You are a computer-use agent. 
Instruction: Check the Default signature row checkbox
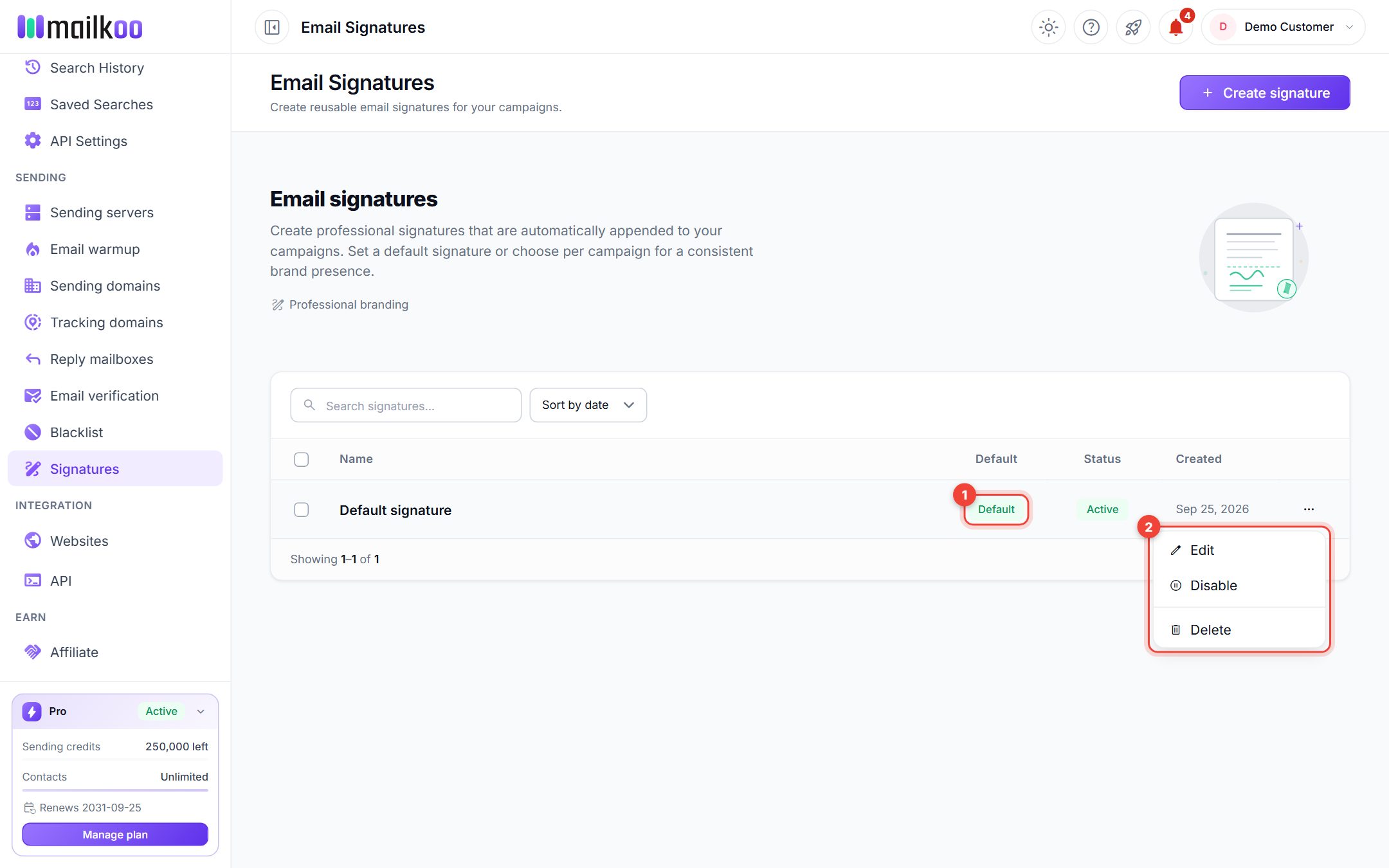[301, 510]
